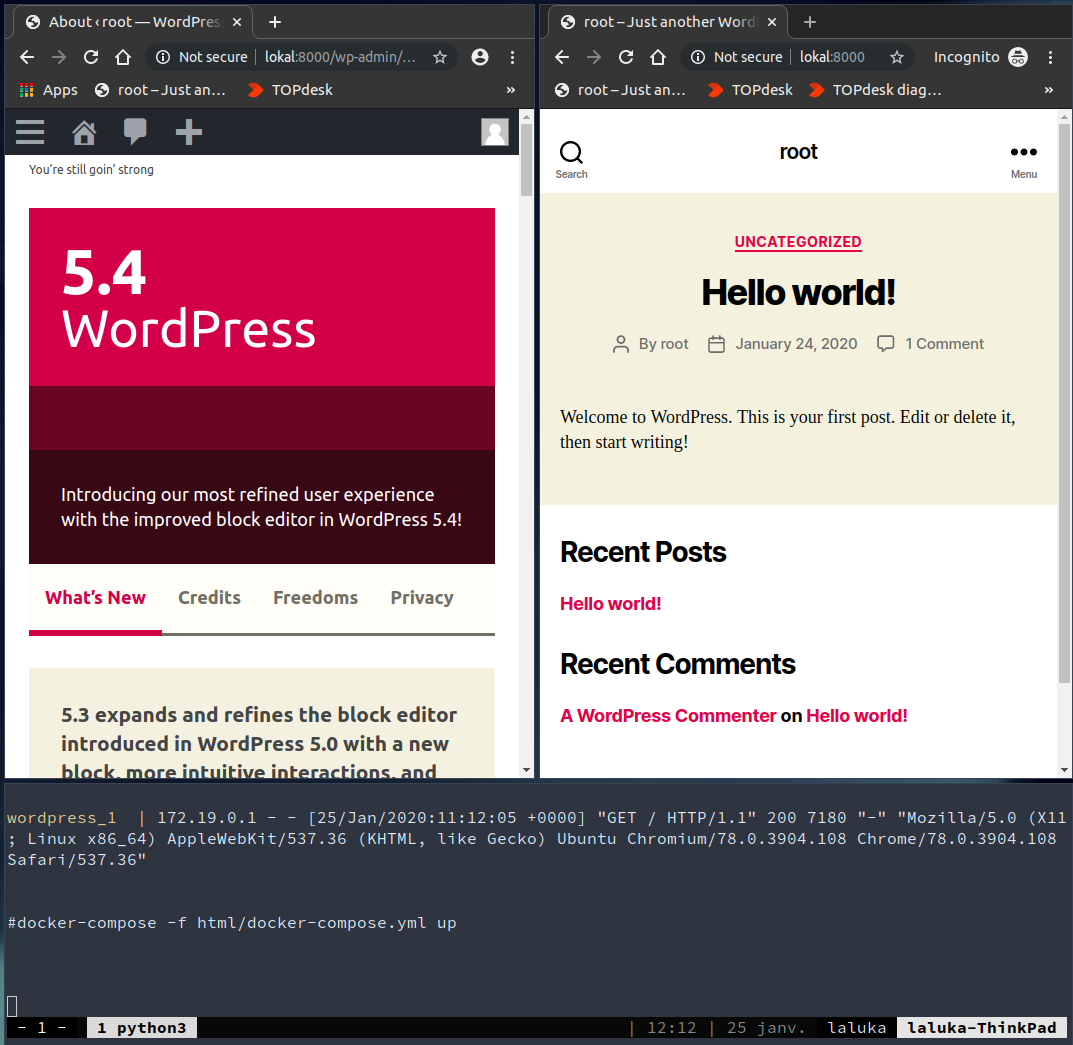Viewport: 1073px width, 1045px height.
Task: Close the root Just another WordPress tab
Action: click(772, 22)
